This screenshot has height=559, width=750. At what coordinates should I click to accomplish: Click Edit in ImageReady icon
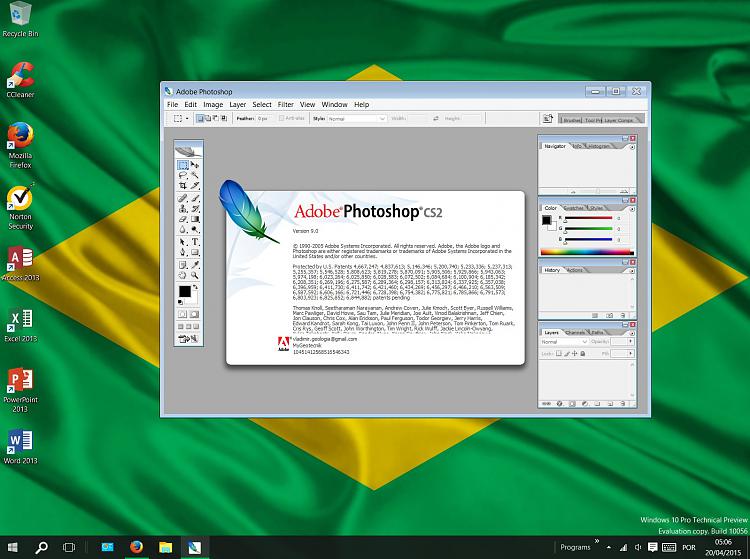(188, 339)
